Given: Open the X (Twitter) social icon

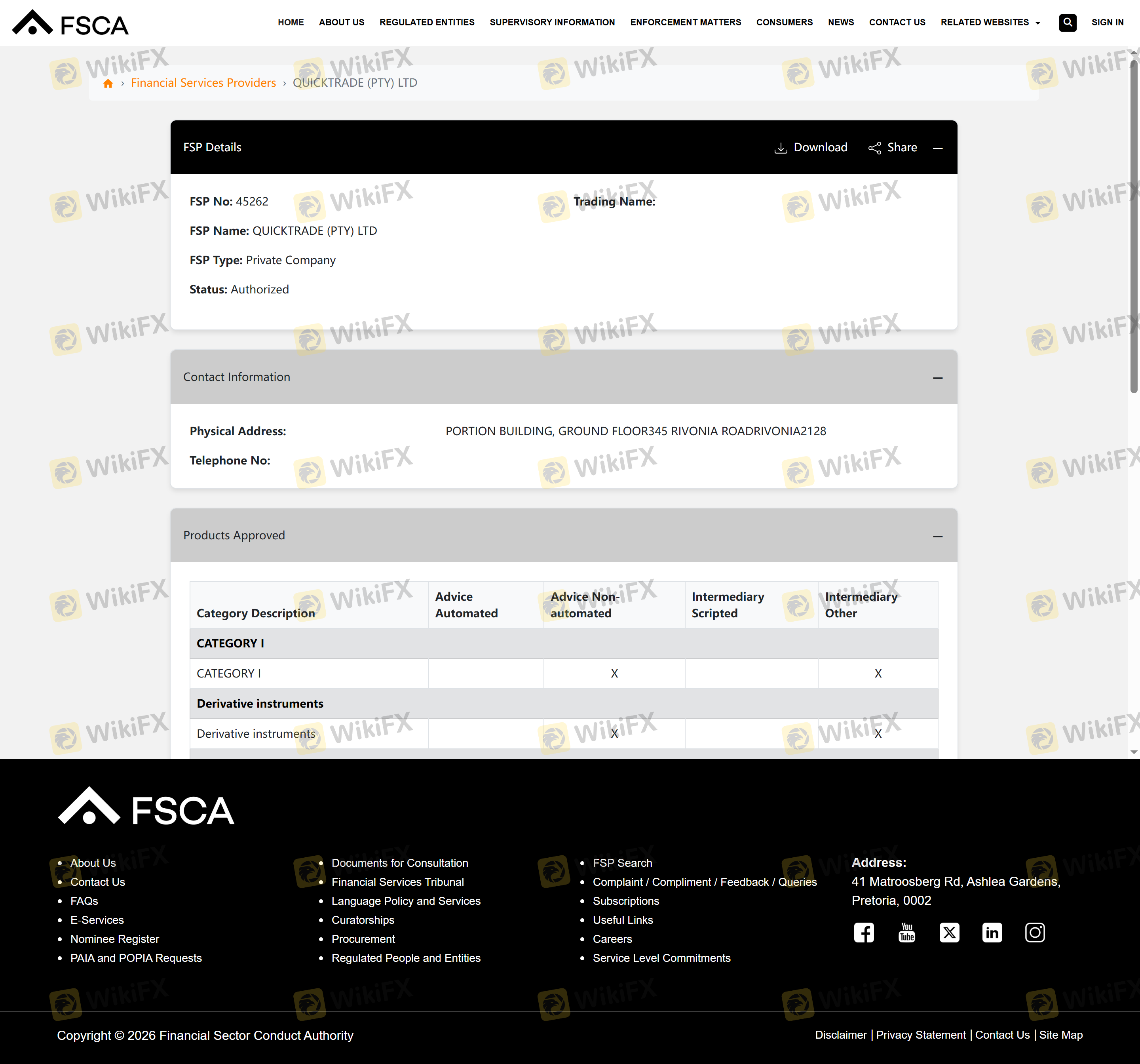Looking at the screenshot, I should [949, 932].
